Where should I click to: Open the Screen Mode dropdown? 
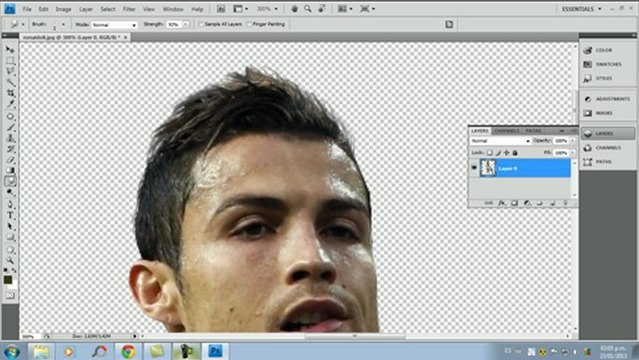pos(367,9)
